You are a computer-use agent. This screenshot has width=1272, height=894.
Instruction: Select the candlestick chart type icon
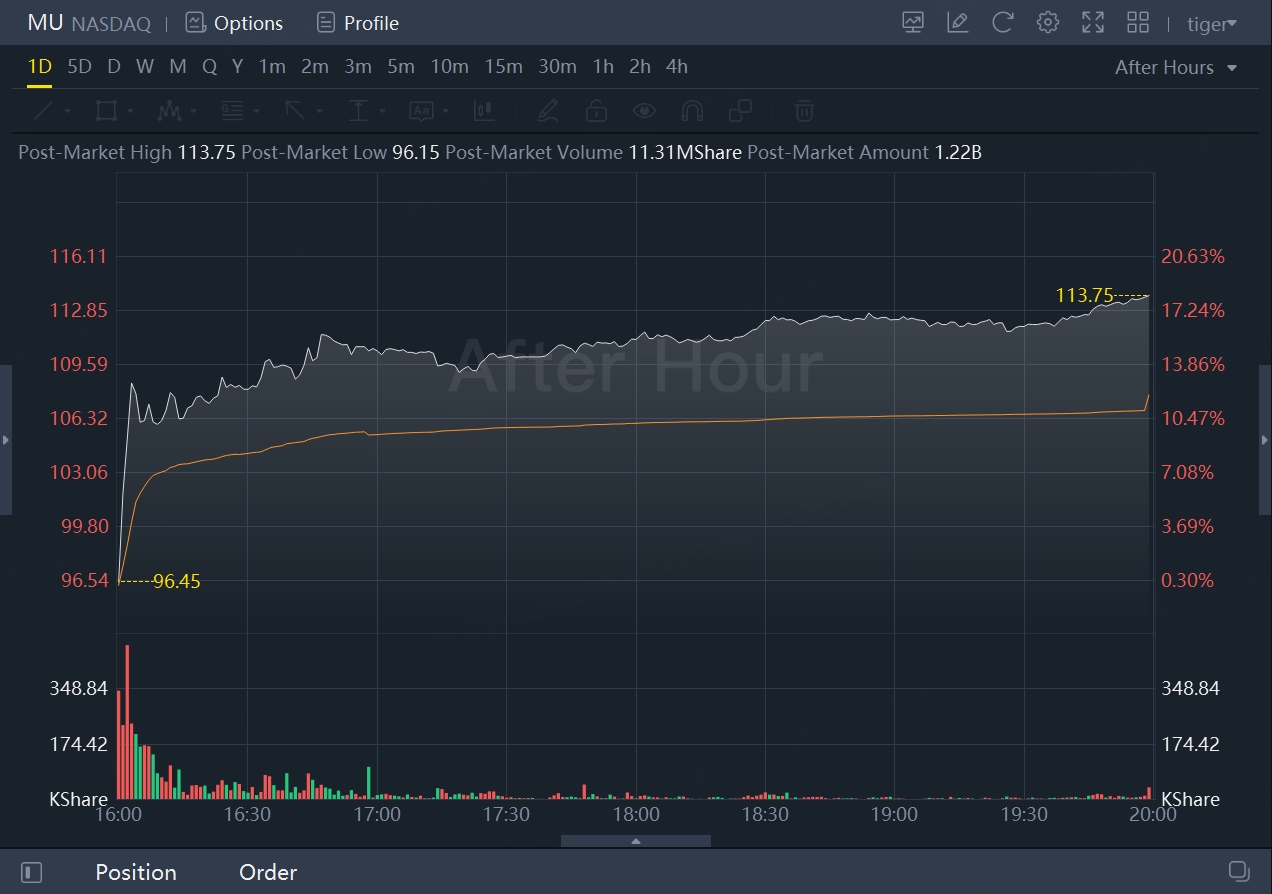[484, 110]
